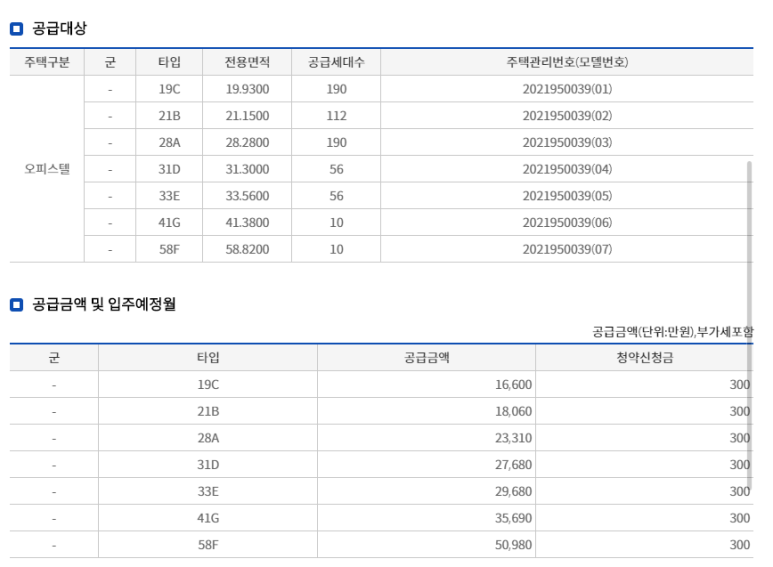Image resolution: width=773 pixels, height=567 pixels.
Task: Click the 300 deposit in the 19C row
Action: pyautogui.click(x=739, y=385)
